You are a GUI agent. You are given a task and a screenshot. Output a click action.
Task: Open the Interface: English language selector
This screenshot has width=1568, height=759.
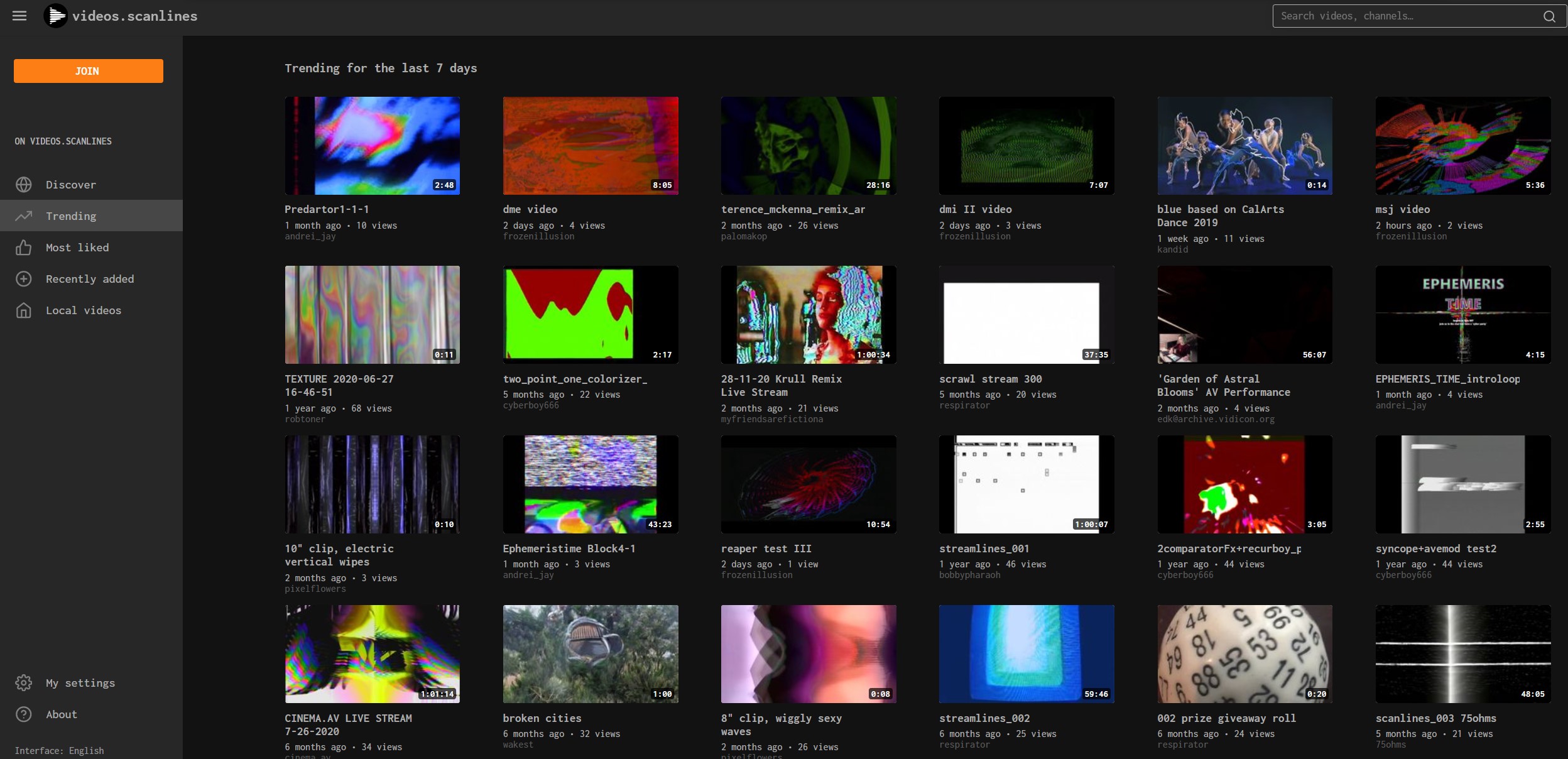coord(59,751)
